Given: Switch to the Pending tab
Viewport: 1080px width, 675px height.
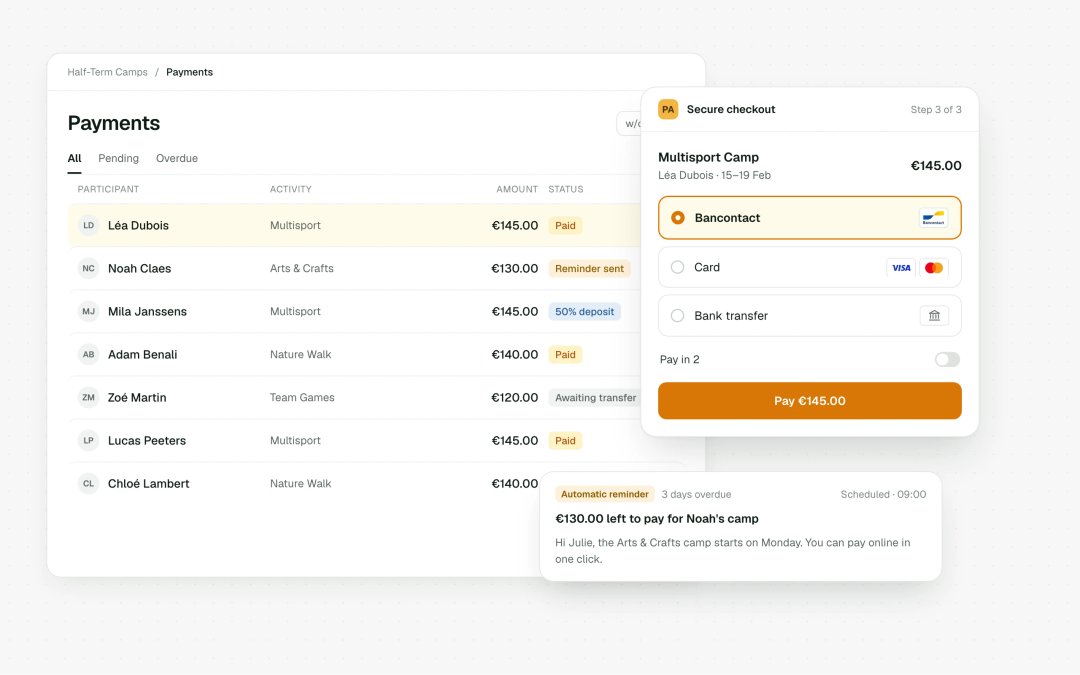Looking at the screenshot, I should [118, 158].
